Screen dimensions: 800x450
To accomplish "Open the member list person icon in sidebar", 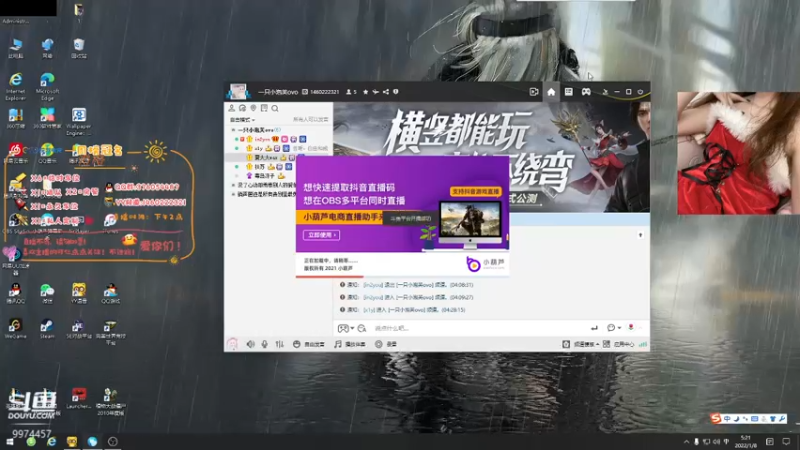I will point(232,108).
